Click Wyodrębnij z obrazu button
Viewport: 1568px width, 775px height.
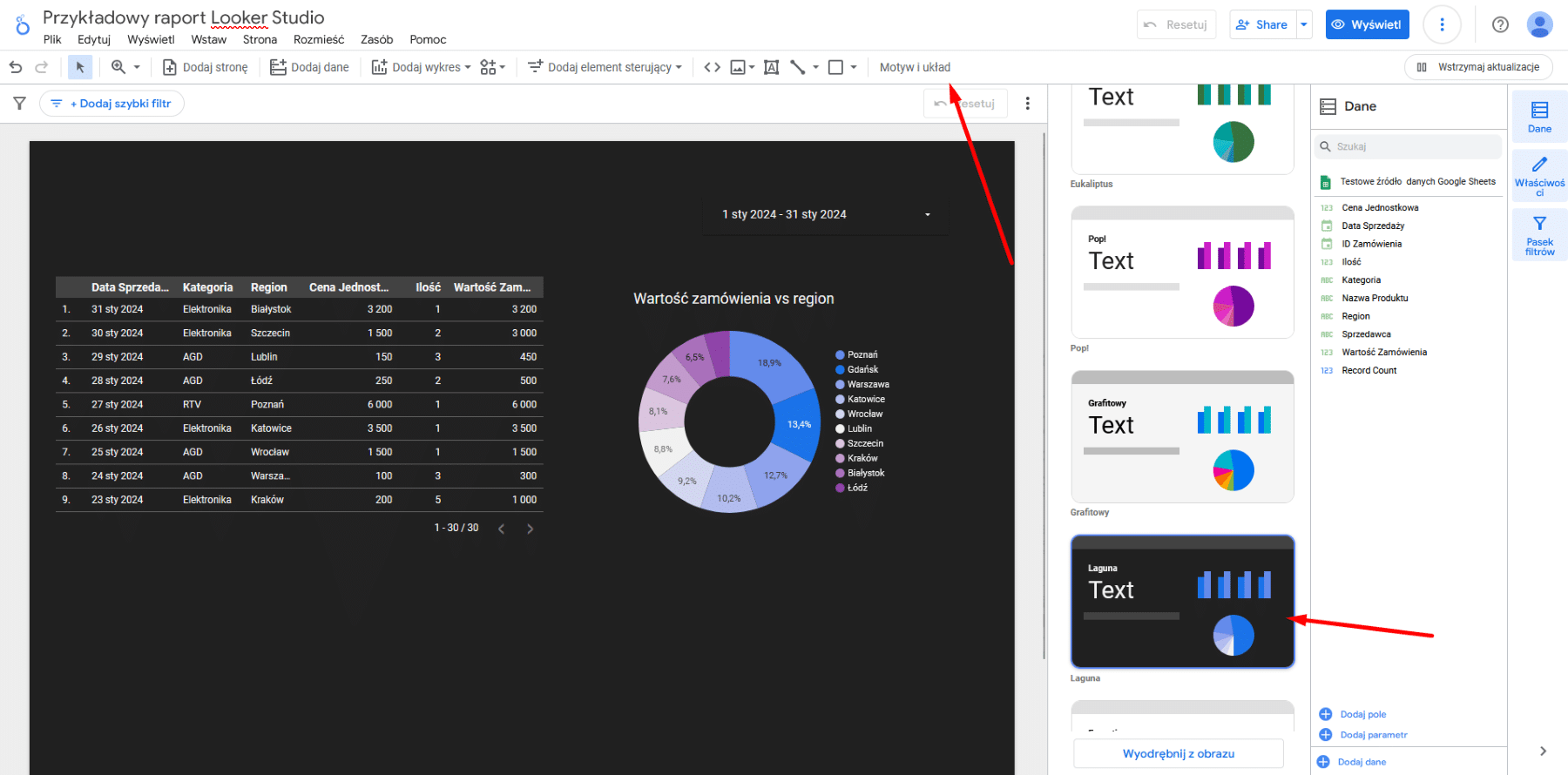(1179, 753)
